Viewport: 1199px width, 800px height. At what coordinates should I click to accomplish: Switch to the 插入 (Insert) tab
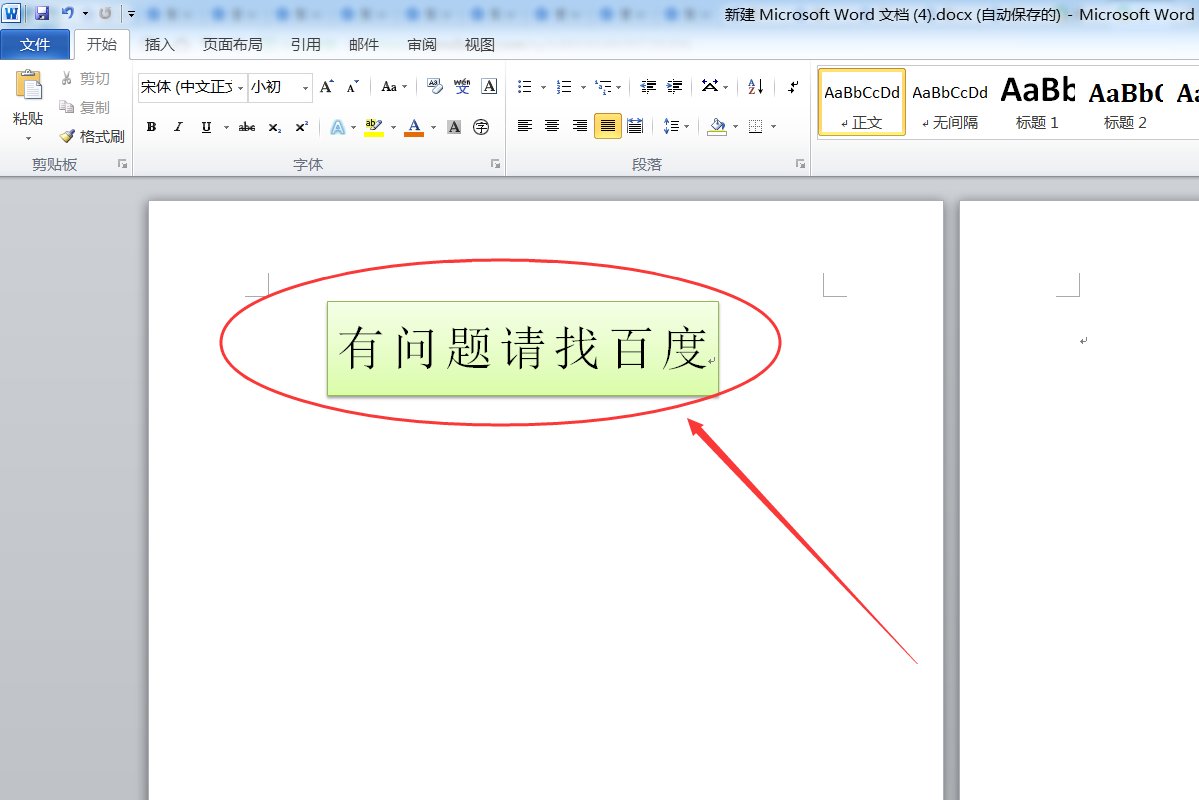pos(159,44)
